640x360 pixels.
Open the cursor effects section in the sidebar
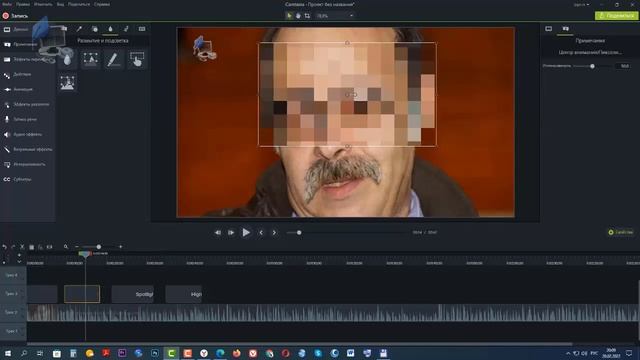[27, 104]
